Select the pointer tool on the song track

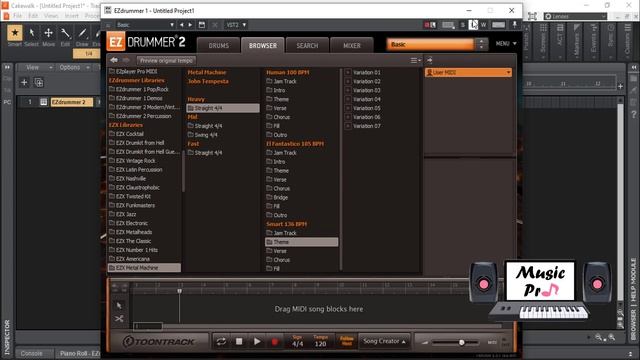(119, 306)
